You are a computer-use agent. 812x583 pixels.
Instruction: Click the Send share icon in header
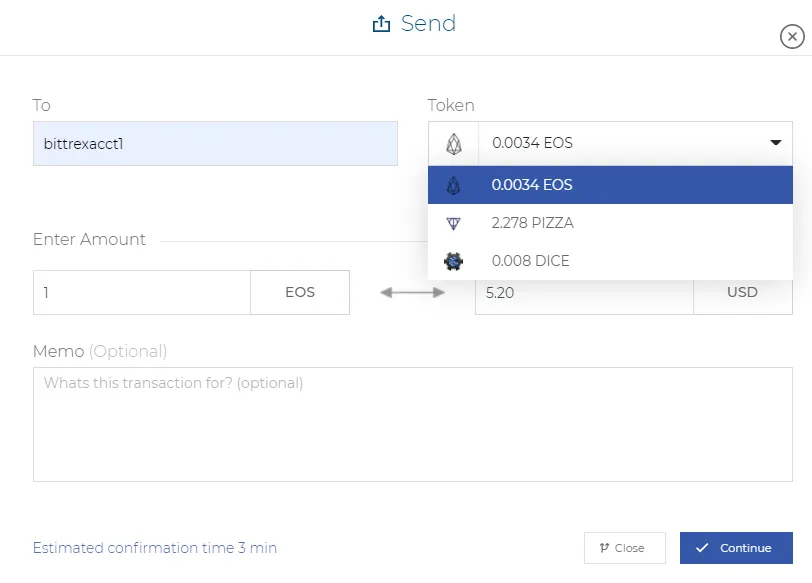[x=381, y=24]
